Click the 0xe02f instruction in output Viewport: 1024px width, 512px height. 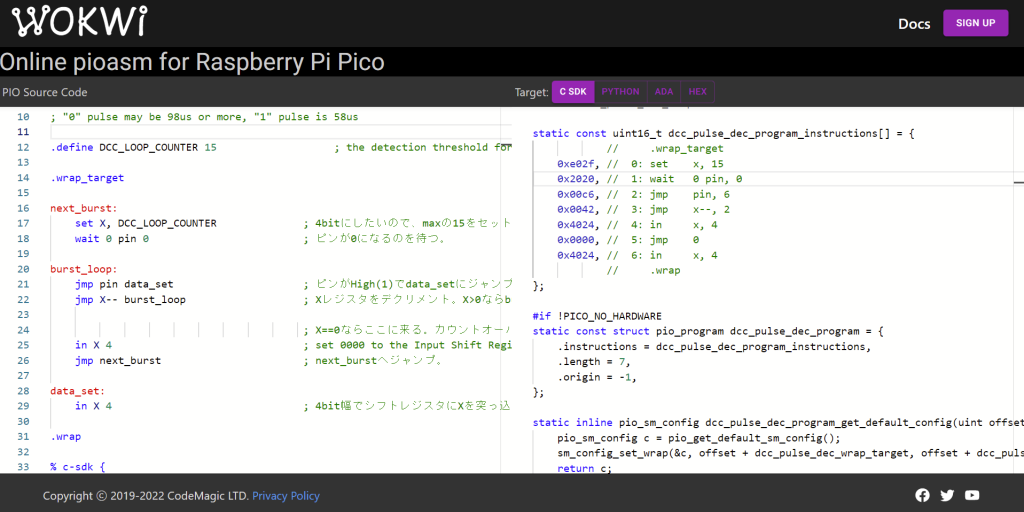coord(575,163)
